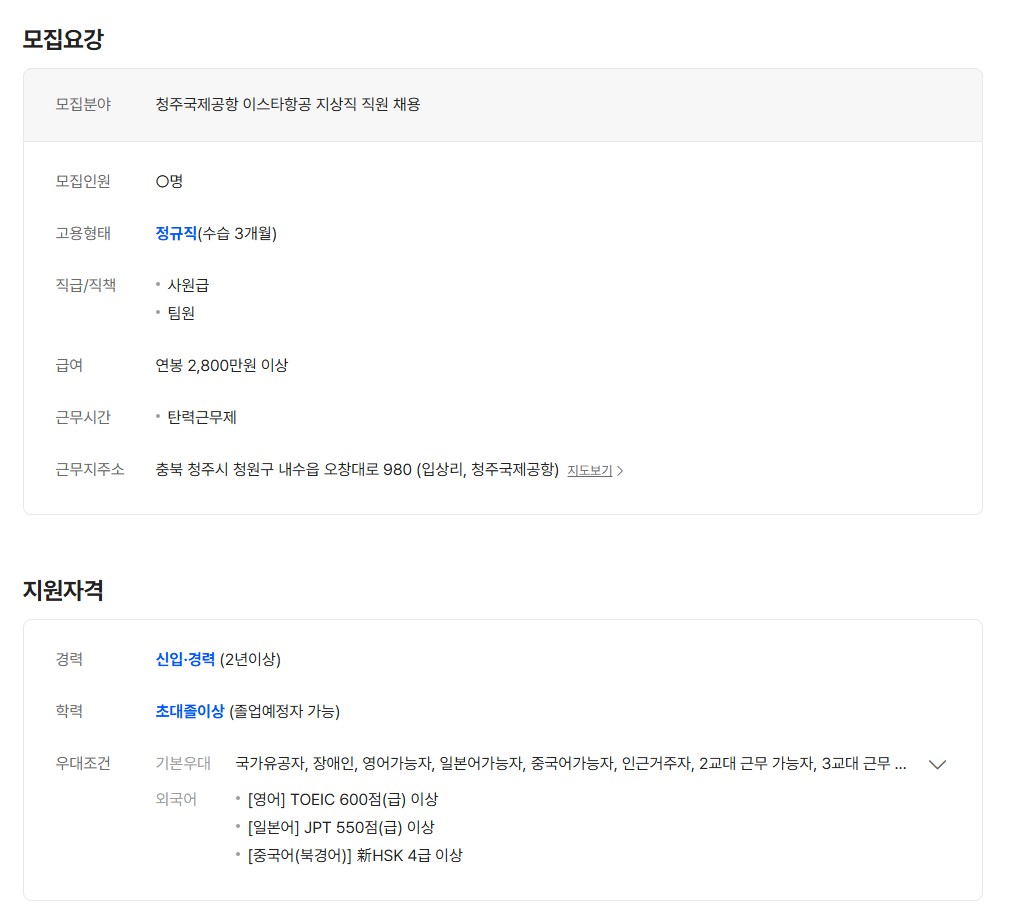The height and width of the screenshot is (920, 1014).
Task: Click the 외국어 sub-label
Action: coord(176,799)
